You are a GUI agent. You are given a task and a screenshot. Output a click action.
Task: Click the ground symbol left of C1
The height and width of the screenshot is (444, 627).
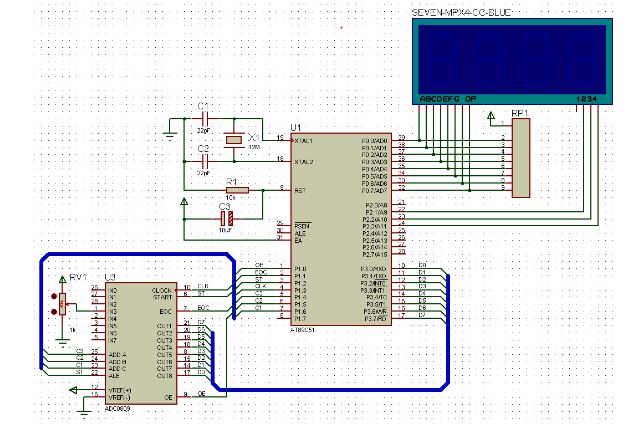pos(170,135)
